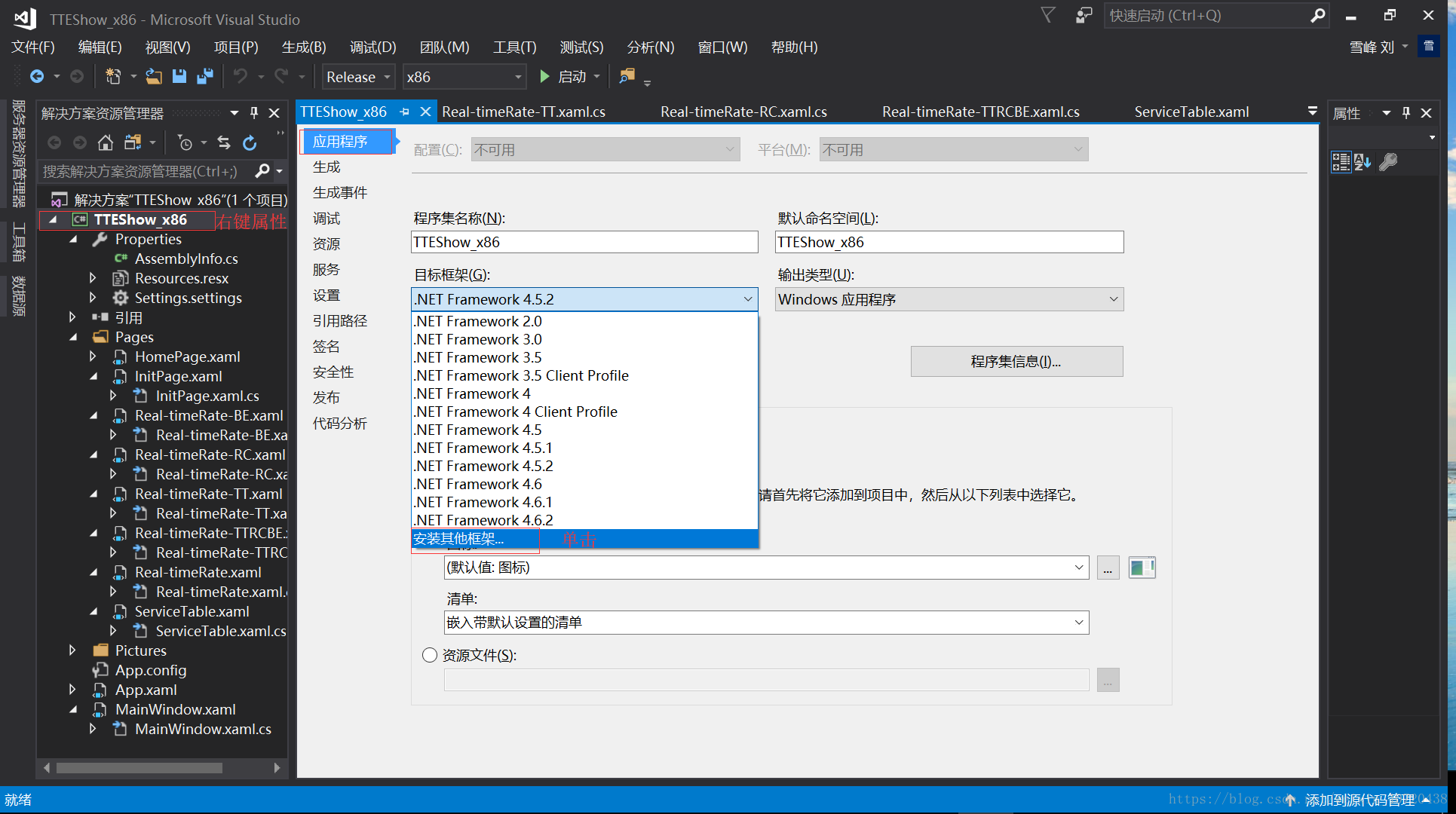Open the 文件(F) menu
Screen dimensions: 1456x814
(32, 47)
